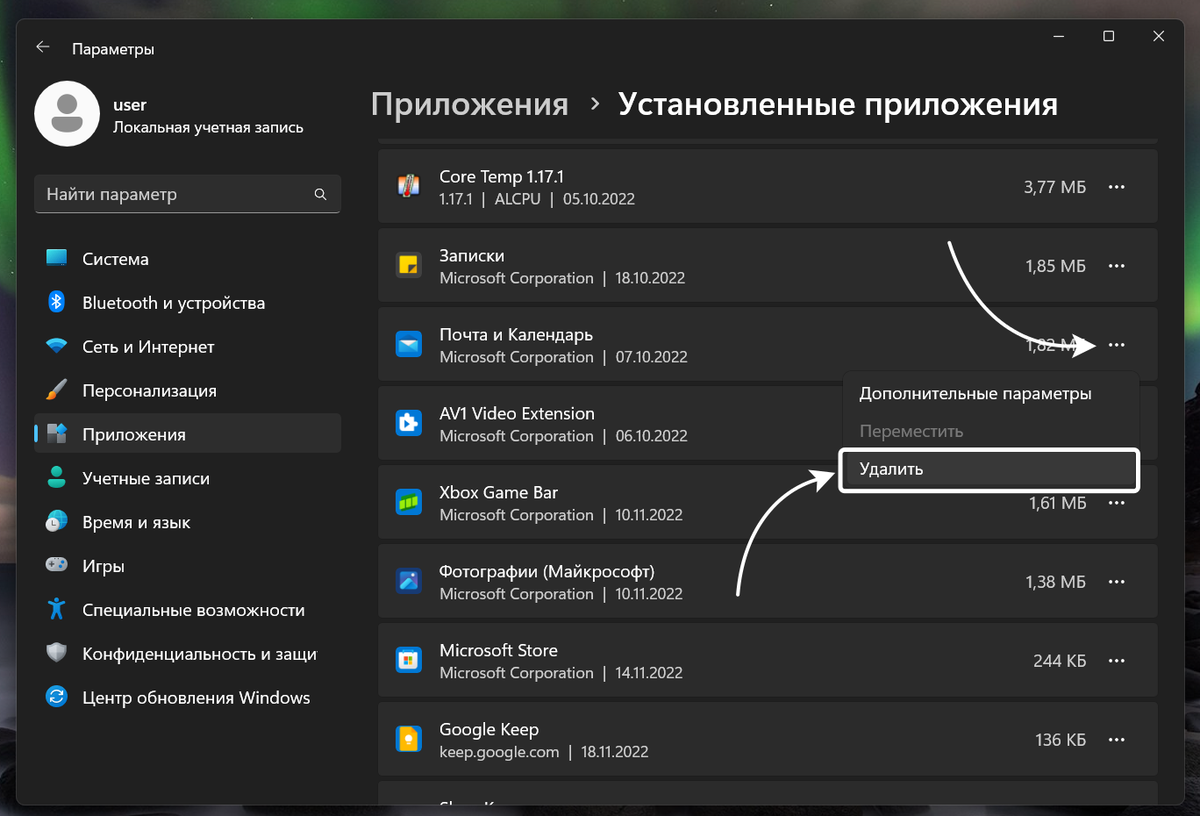The height and width of the screenshot is (816, 1200).
Task: Navigate to Центр обновления Windows
Action: coord(188,698)
